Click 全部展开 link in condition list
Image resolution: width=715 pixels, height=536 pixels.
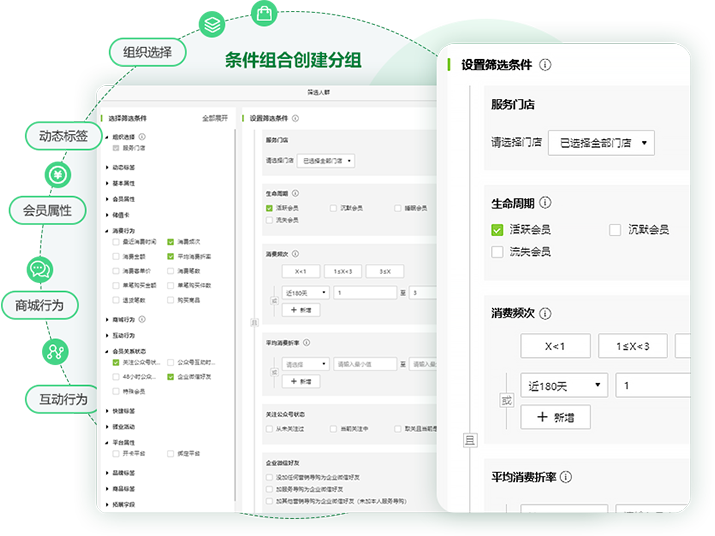click(x=215, y=118)
